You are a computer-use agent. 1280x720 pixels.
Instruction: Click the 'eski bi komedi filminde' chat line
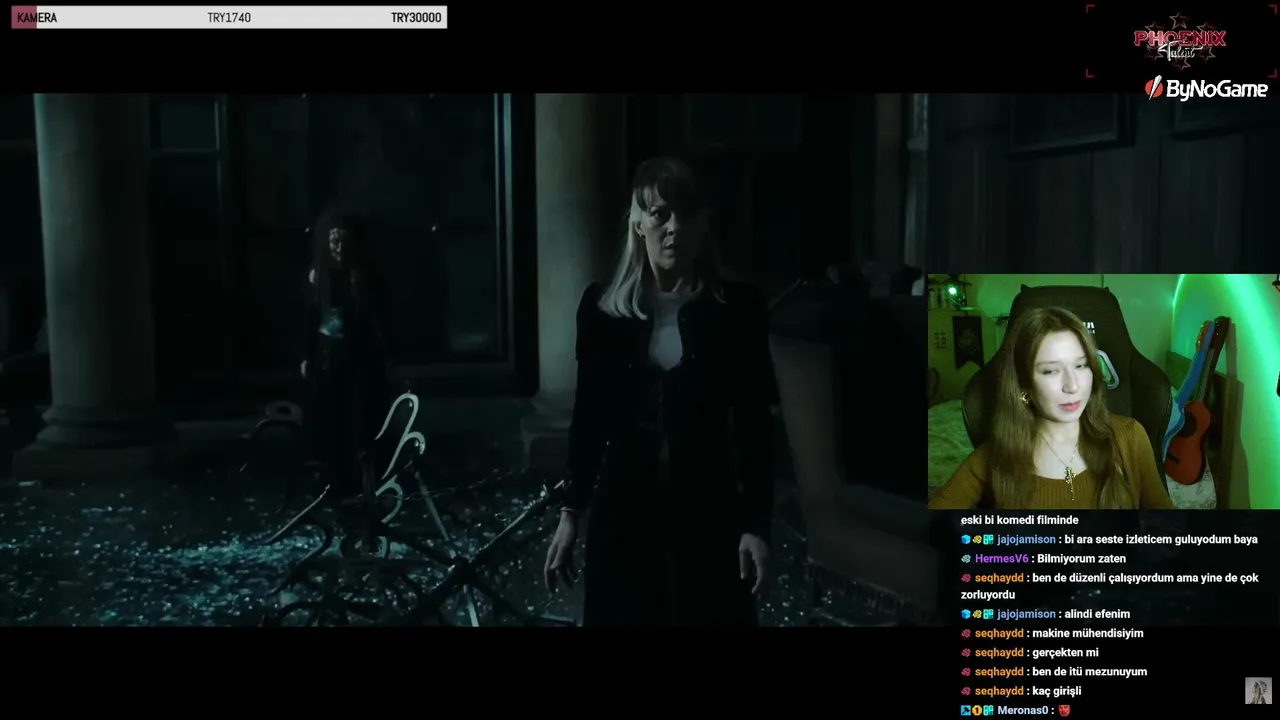pos(1019,520)
